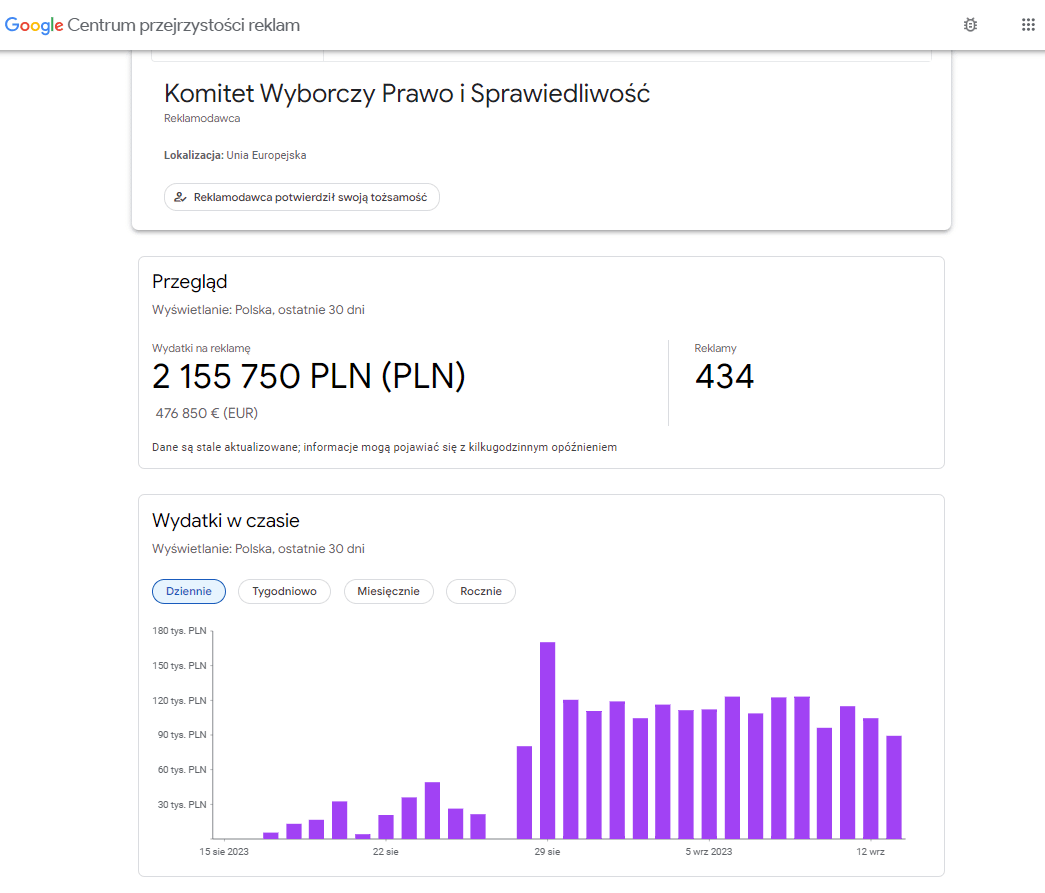The width and height of the screenshot is (1045, 893).
Task: Click the Google logo in the header
Action: [34, 25]
